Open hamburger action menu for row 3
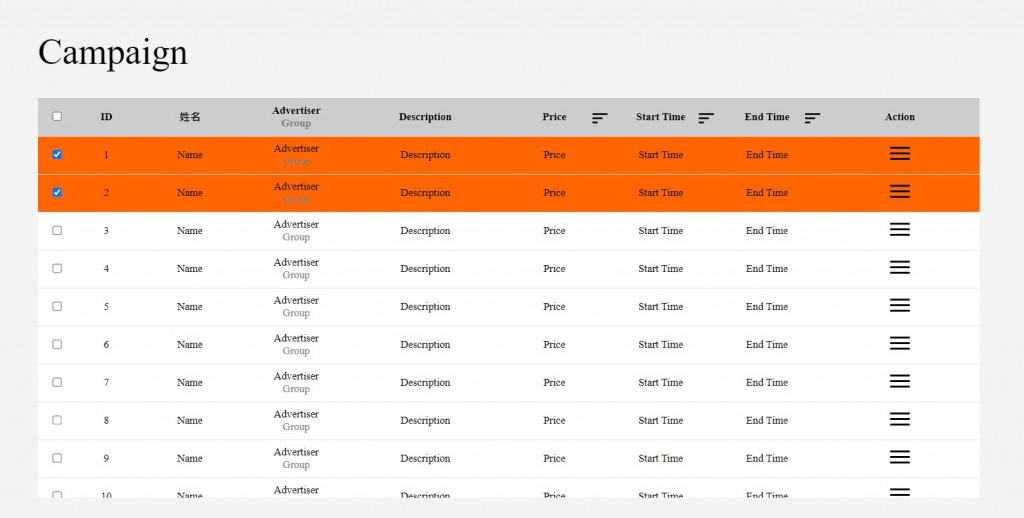 click(899, 229)
